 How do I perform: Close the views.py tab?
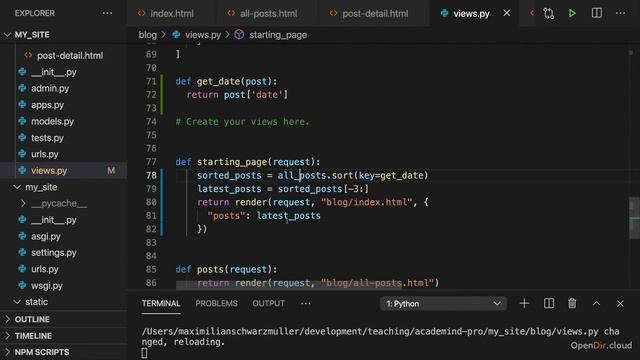(x=507, y=13)
